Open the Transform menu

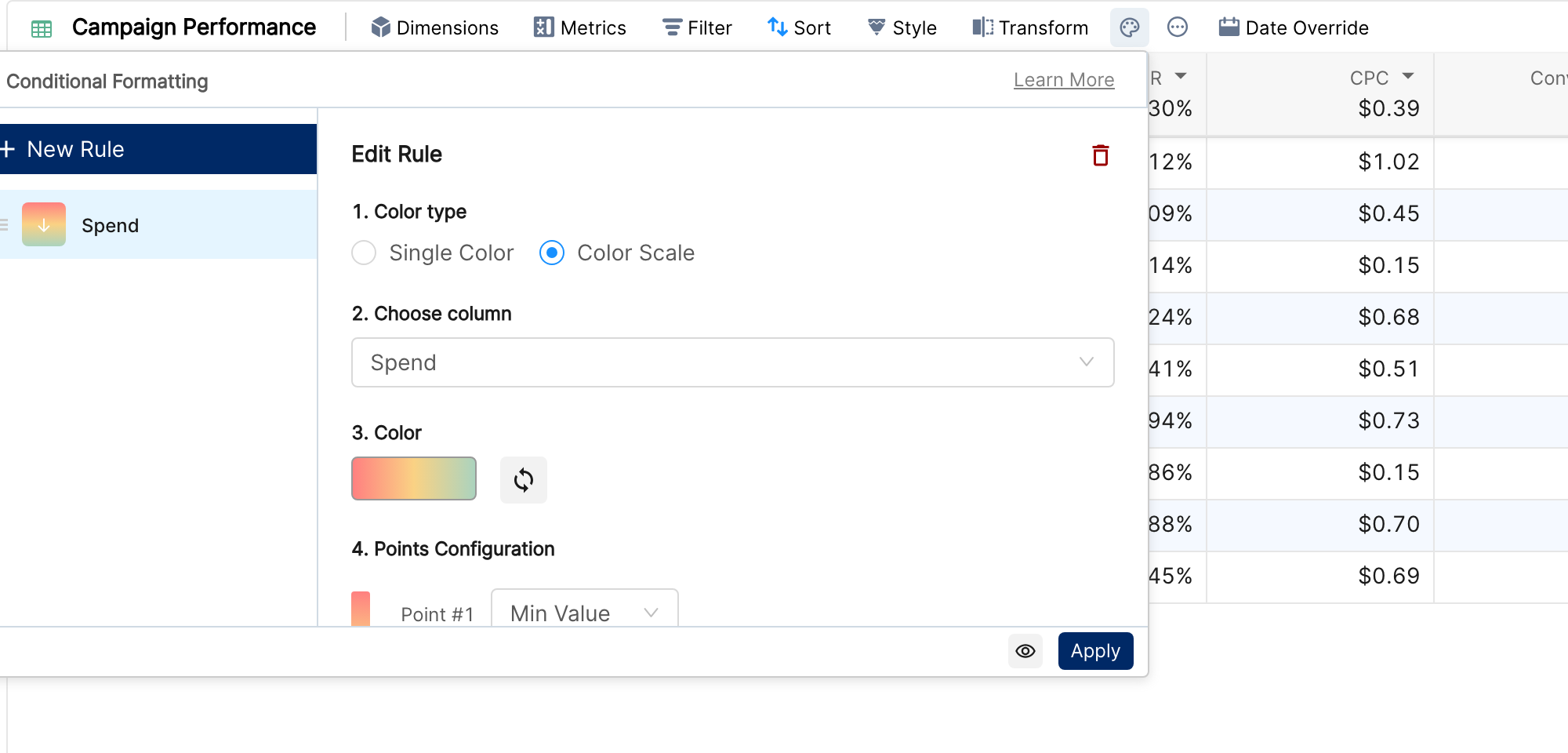[x=1030, y=27]
